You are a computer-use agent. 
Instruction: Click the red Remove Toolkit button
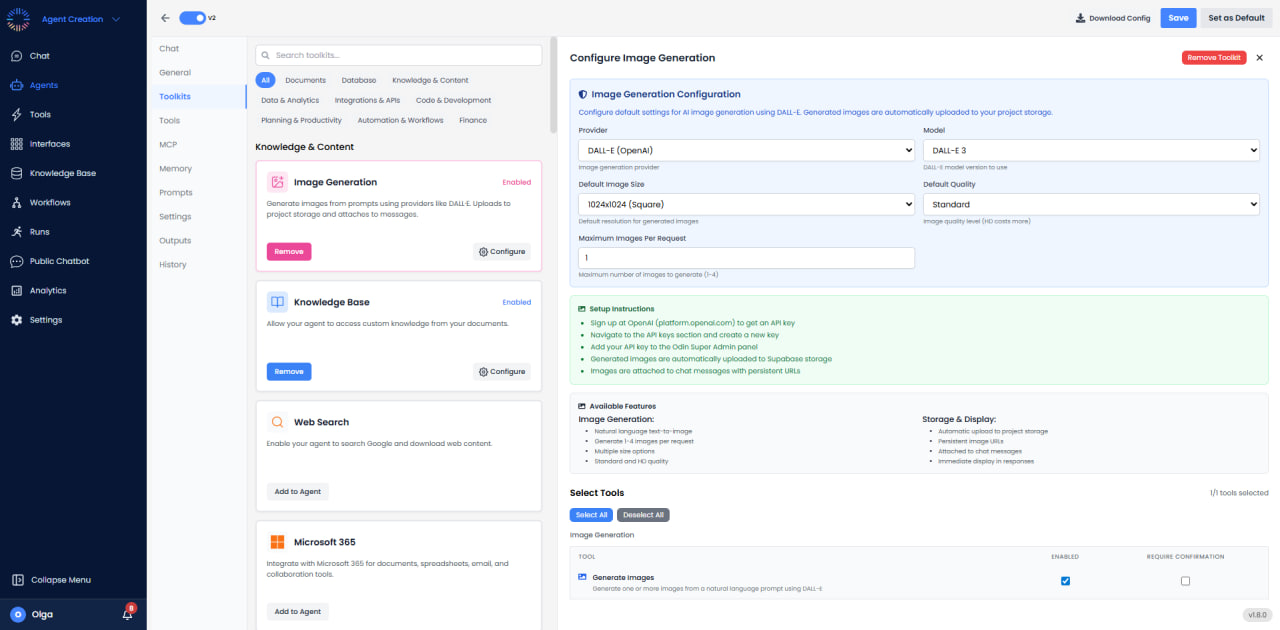pyautogui.click(x=1214, y=58)
